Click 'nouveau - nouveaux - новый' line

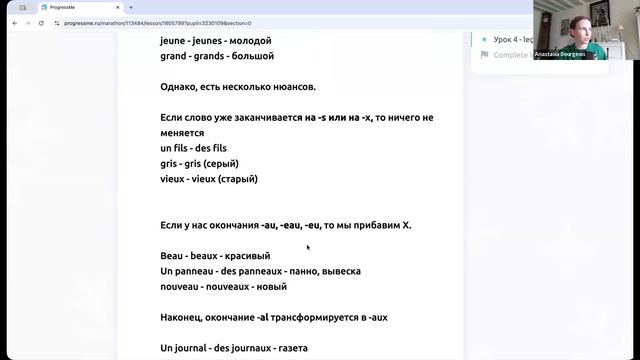tap(224, 287)
